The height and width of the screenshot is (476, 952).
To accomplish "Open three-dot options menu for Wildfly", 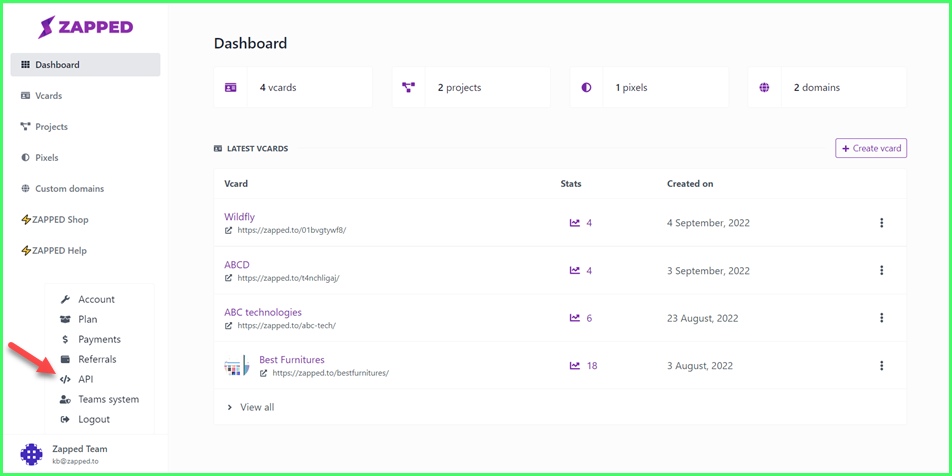I will click(882, 223).
